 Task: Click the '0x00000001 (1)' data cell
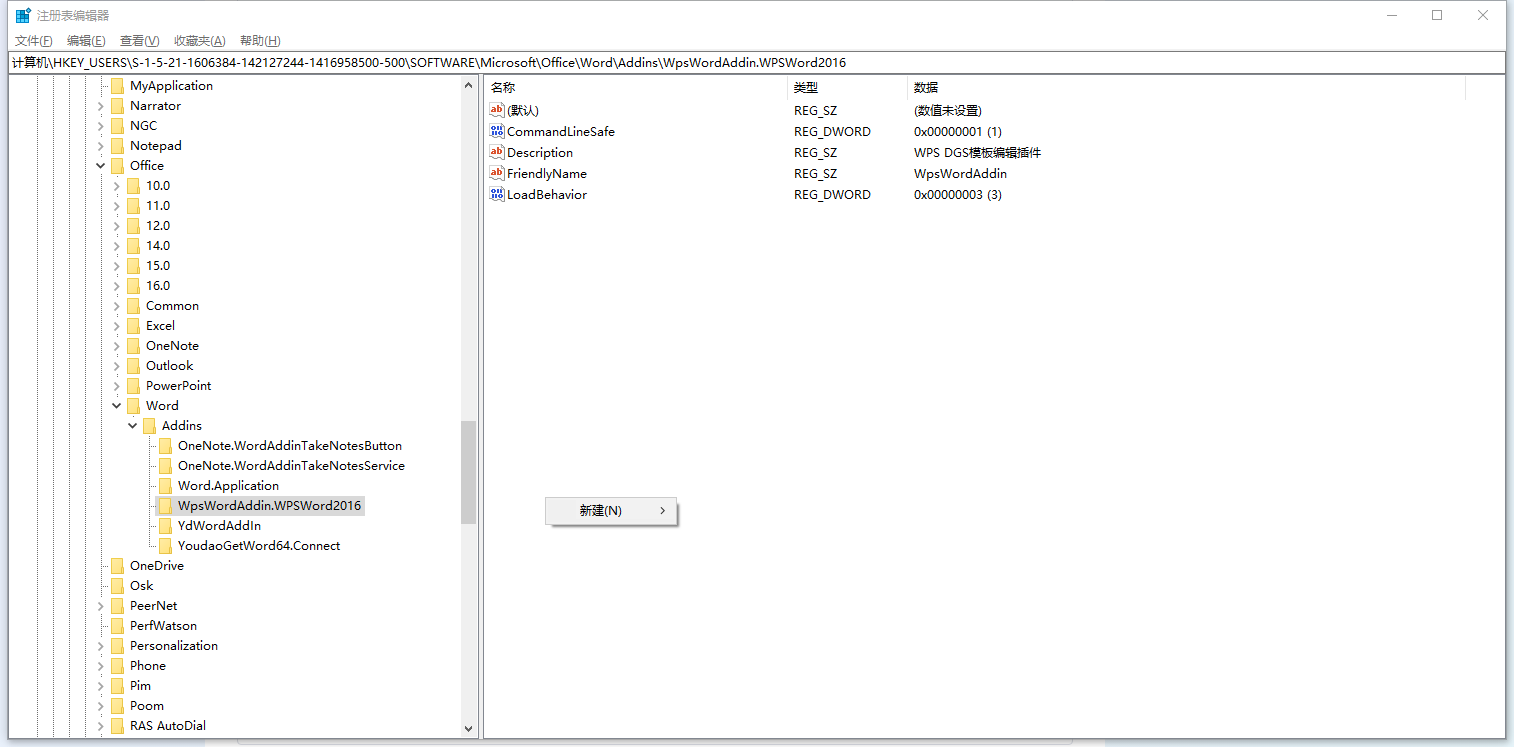[958, 132]
